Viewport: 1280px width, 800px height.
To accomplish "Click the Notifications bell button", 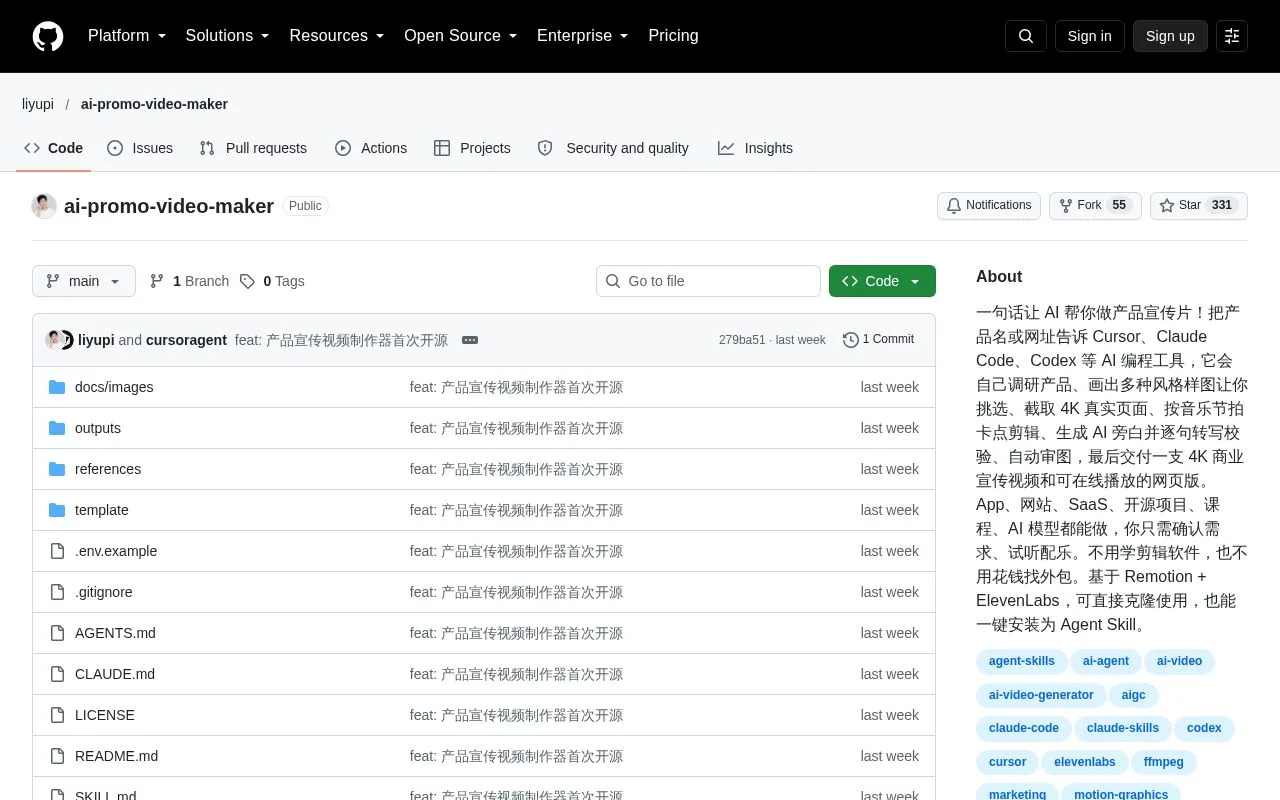I will (989, 206).
